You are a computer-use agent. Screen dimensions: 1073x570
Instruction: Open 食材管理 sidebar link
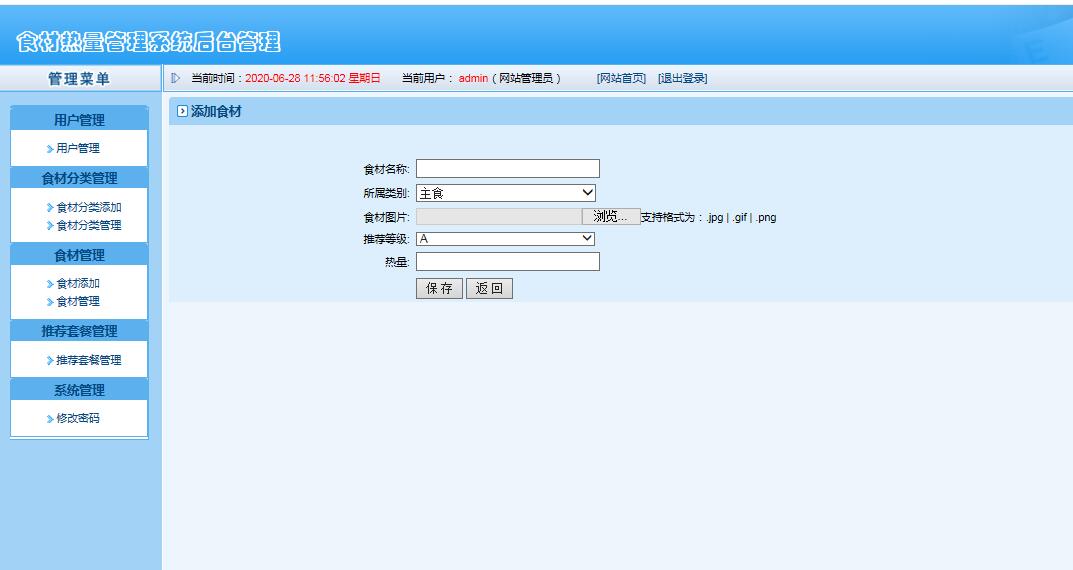77,301
